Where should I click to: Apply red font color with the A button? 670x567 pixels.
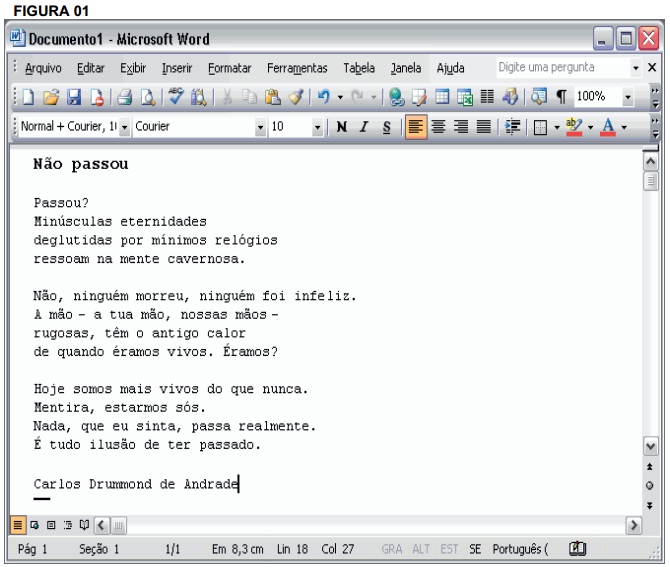coord(608,127)
